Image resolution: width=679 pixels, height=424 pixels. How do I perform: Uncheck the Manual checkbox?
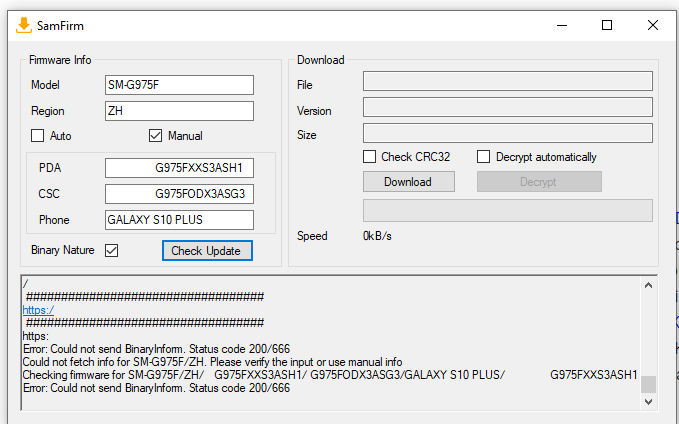155,136
